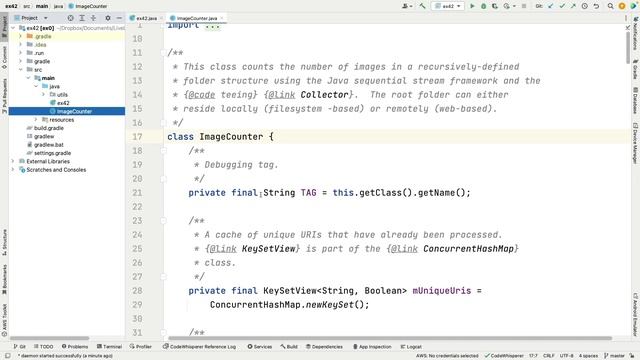This screenshot has height=360, width=640.
Task: Click the CodeWhisperer status widget
Action: (504, 356)
